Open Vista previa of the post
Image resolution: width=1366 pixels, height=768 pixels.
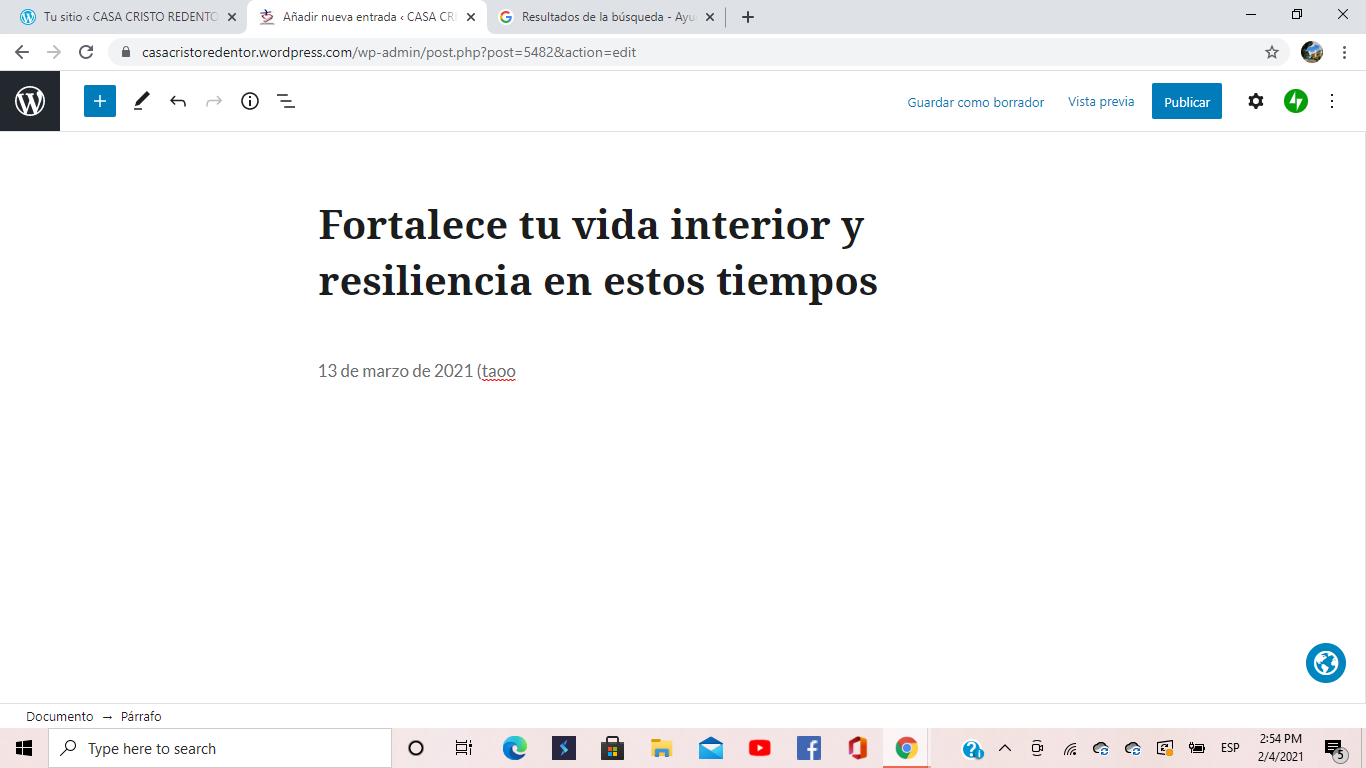(x=1101, y=101)
